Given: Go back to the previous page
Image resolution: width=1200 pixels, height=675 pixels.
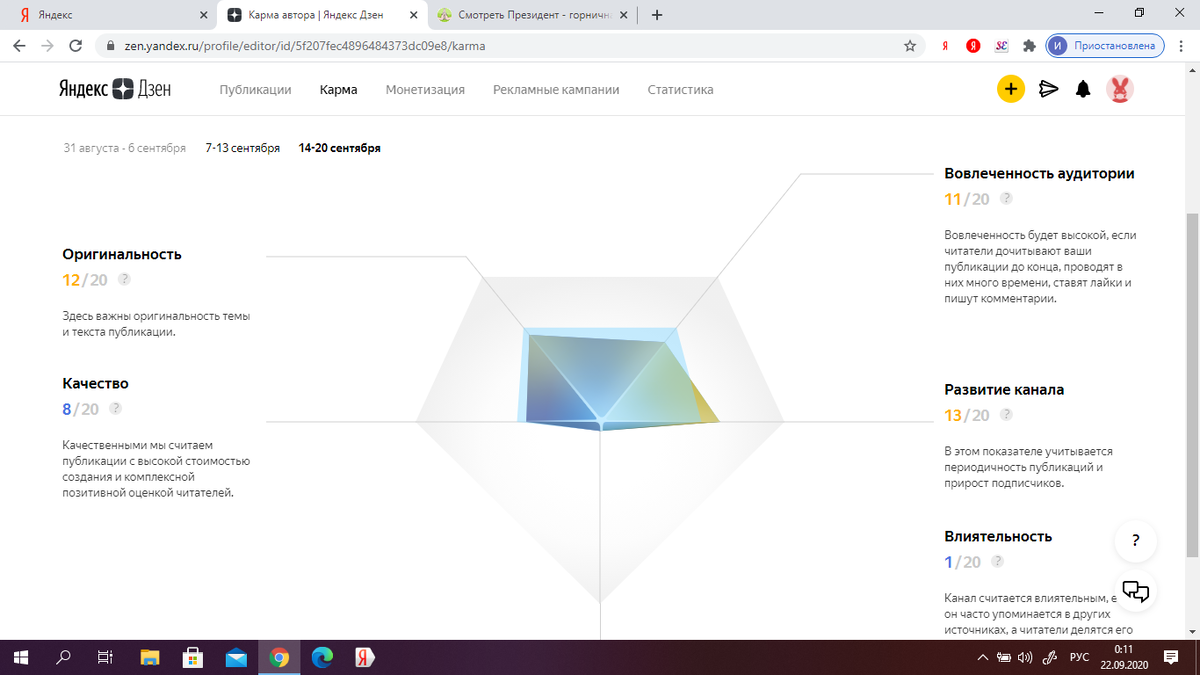Looking at the screenshot, I should pyautogui.click(x=19, y=45).
